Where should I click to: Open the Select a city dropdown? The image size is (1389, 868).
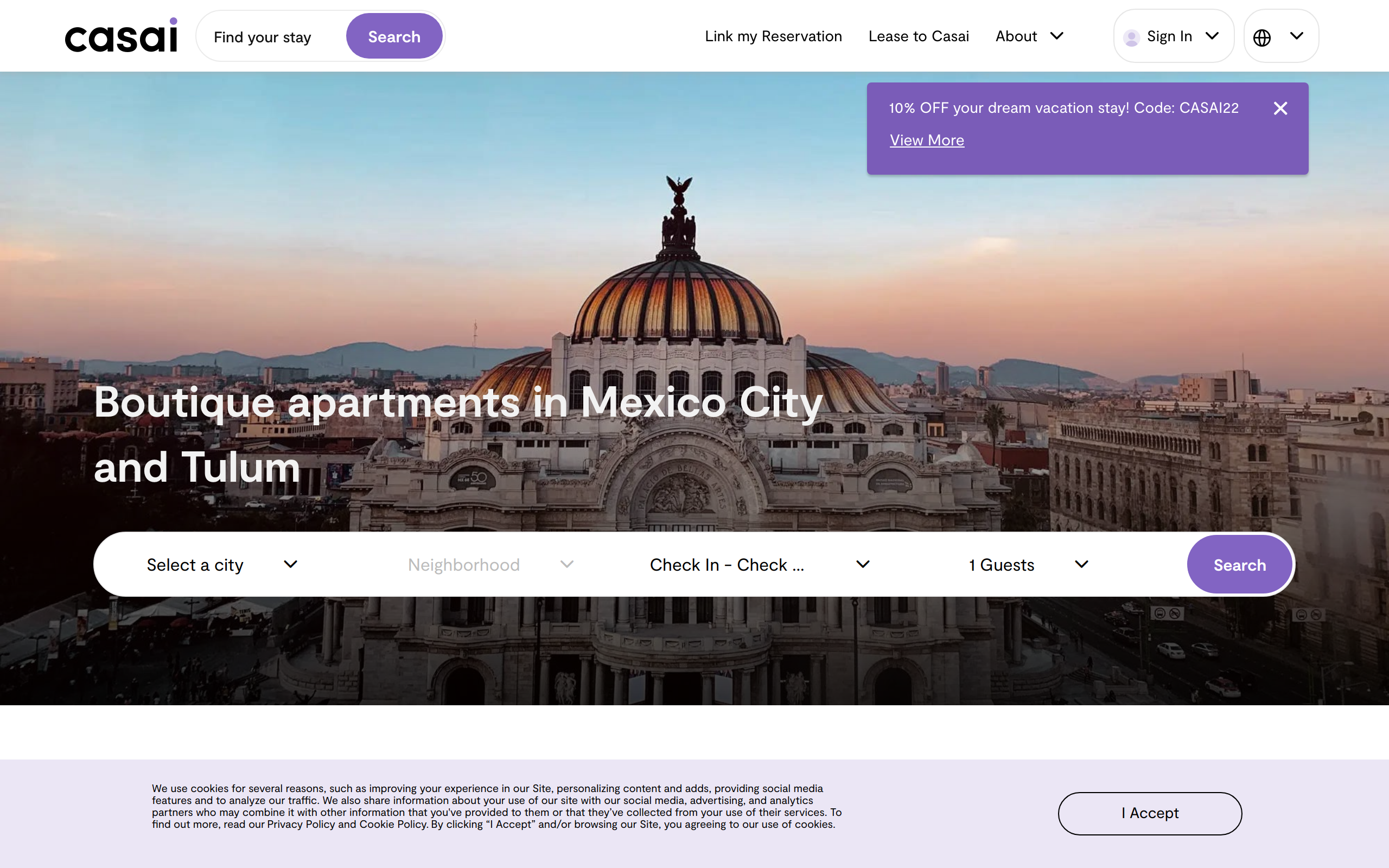(221, 564)
